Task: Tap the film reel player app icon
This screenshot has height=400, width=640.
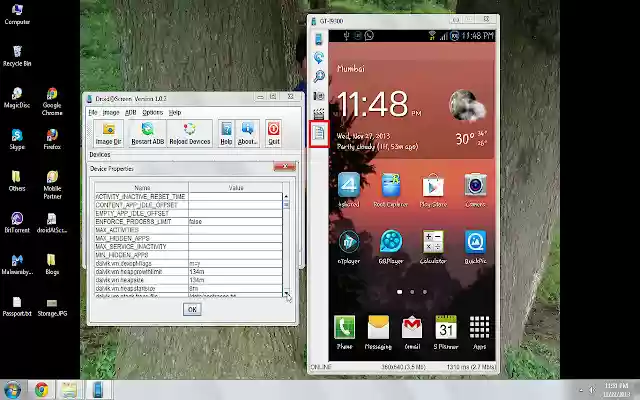Action: (391, 246)
